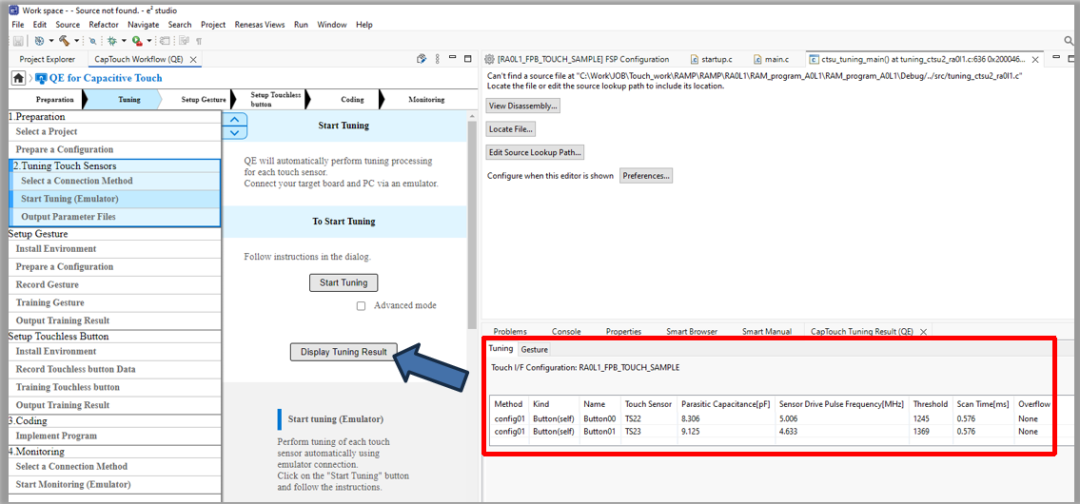Click the home icon in CapTouch Workflow
This screenshot has height=504, width=1080.
(19, 78)
